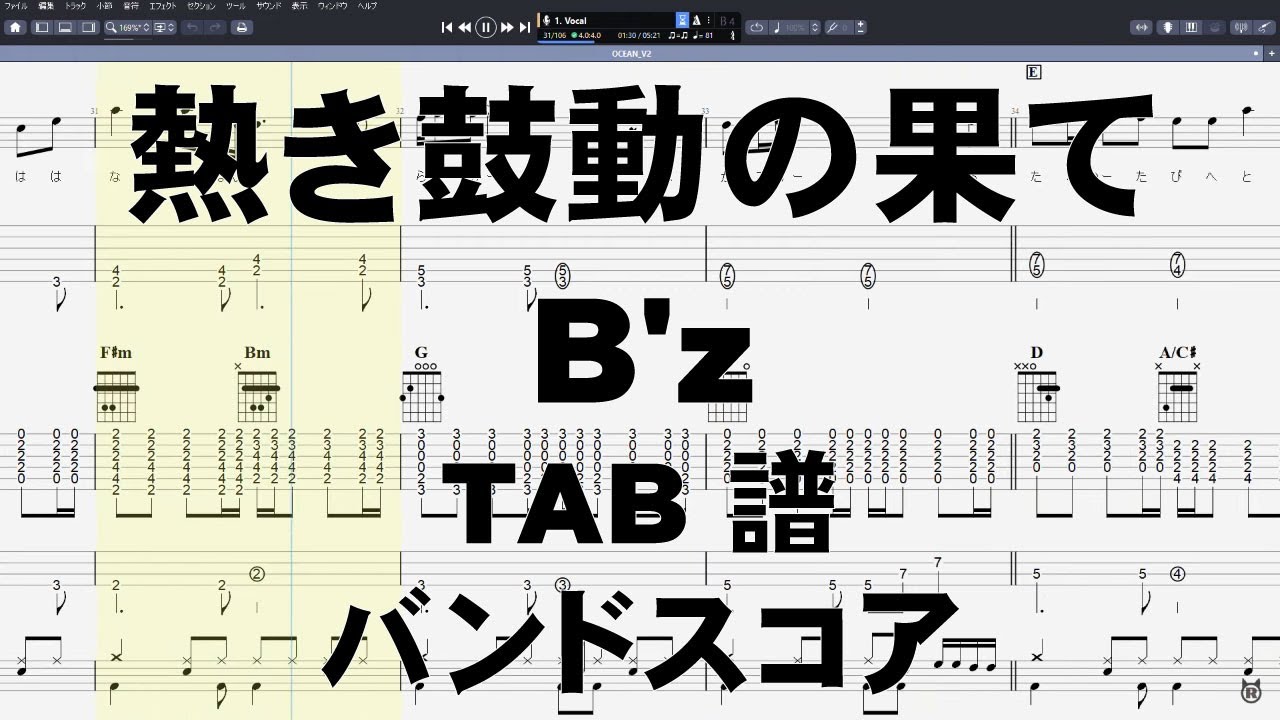
Task: Pause playback
Action: point(485,27)
